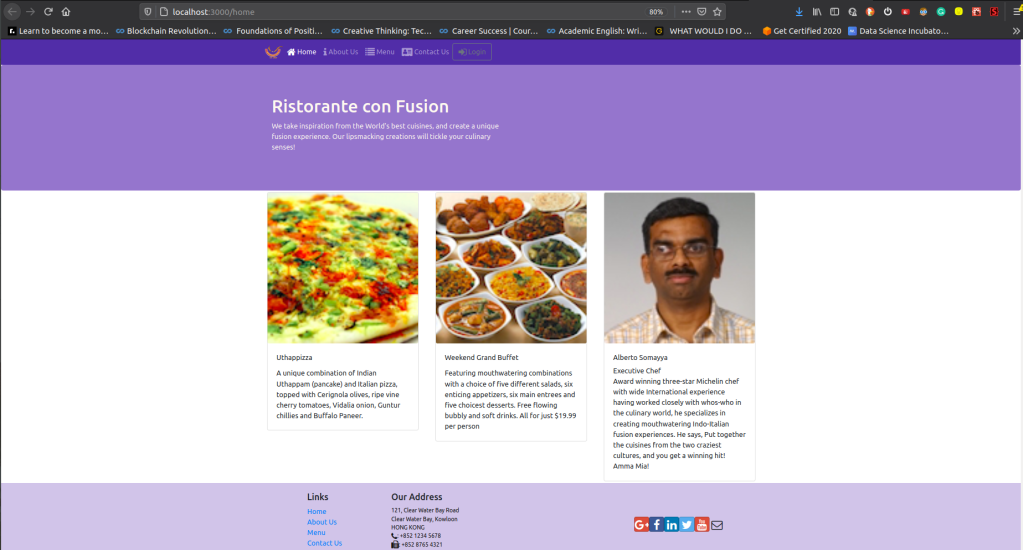Open About Us in the navbar

pyautogui.click(x=341, y=52)
